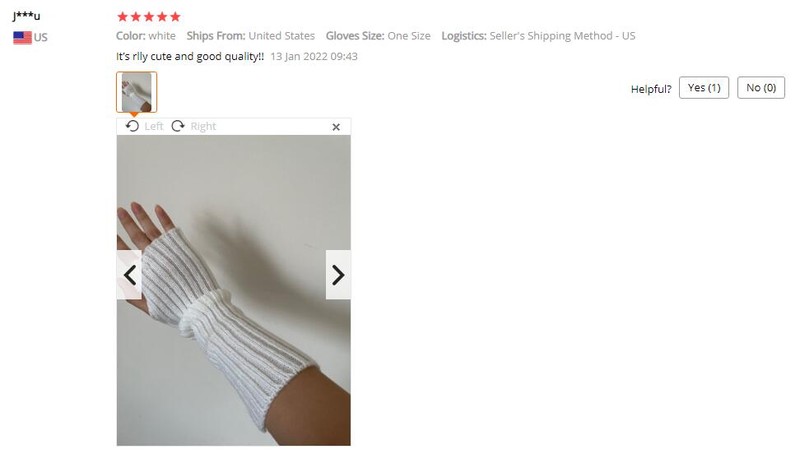The image size is (800, 454).
Task: Click the reviewer name J***u
Action: click(27, 16)
